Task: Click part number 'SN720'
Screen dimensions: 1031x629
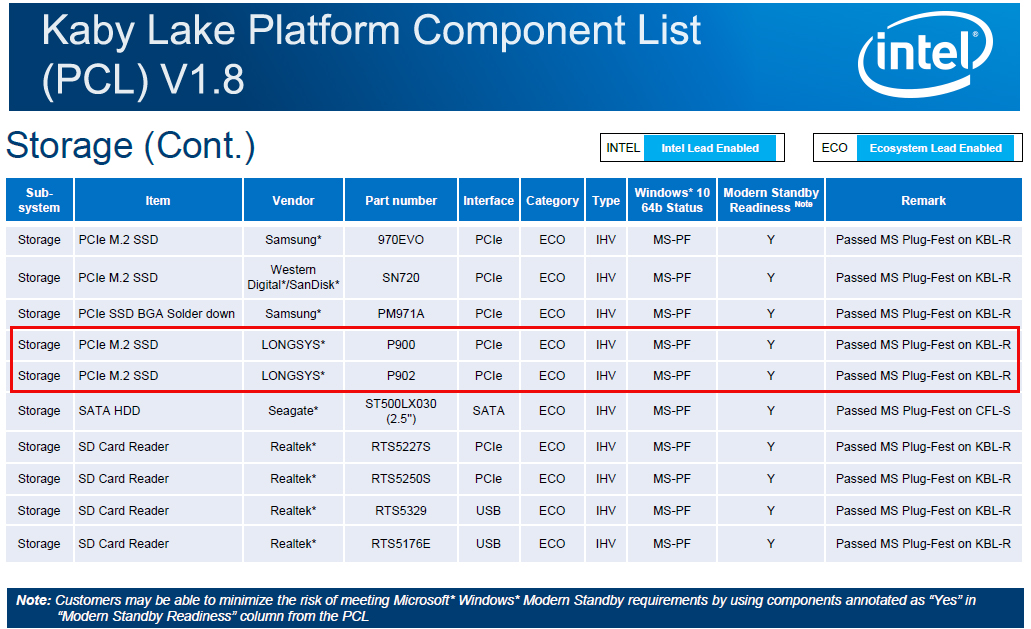Action: coord(401,277)
